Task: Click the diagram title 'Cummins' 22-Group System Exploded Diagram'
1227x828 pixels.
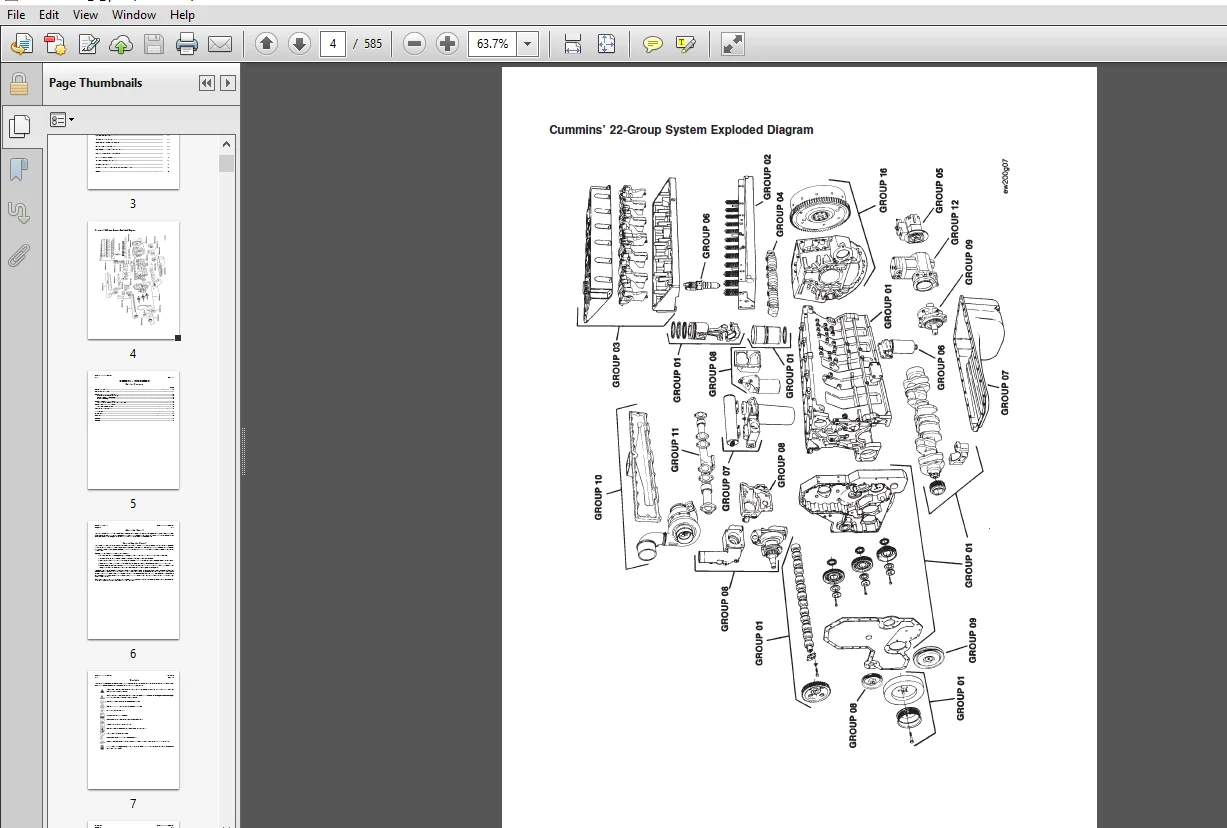Action: (x=681, y=130)
